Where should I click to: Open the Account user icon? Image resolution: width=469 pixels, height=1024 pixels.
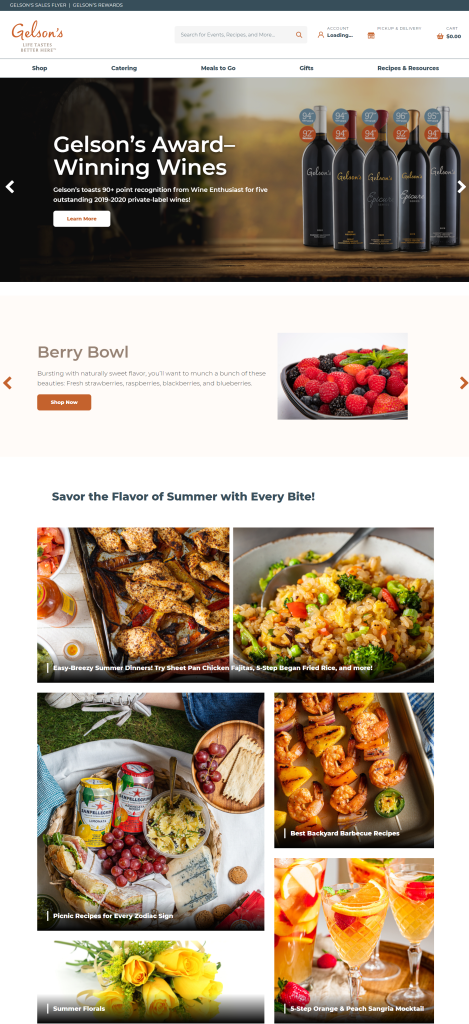[321, 35]
